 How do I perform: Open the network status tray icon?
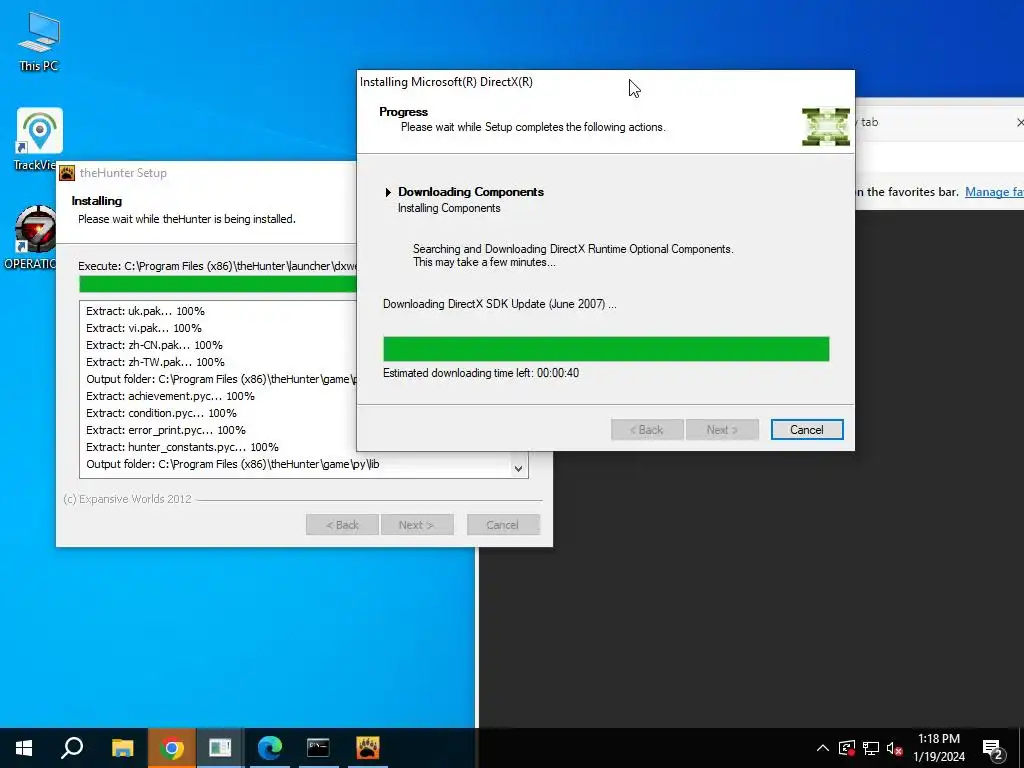pyautogui.click(x=871, y=748)
